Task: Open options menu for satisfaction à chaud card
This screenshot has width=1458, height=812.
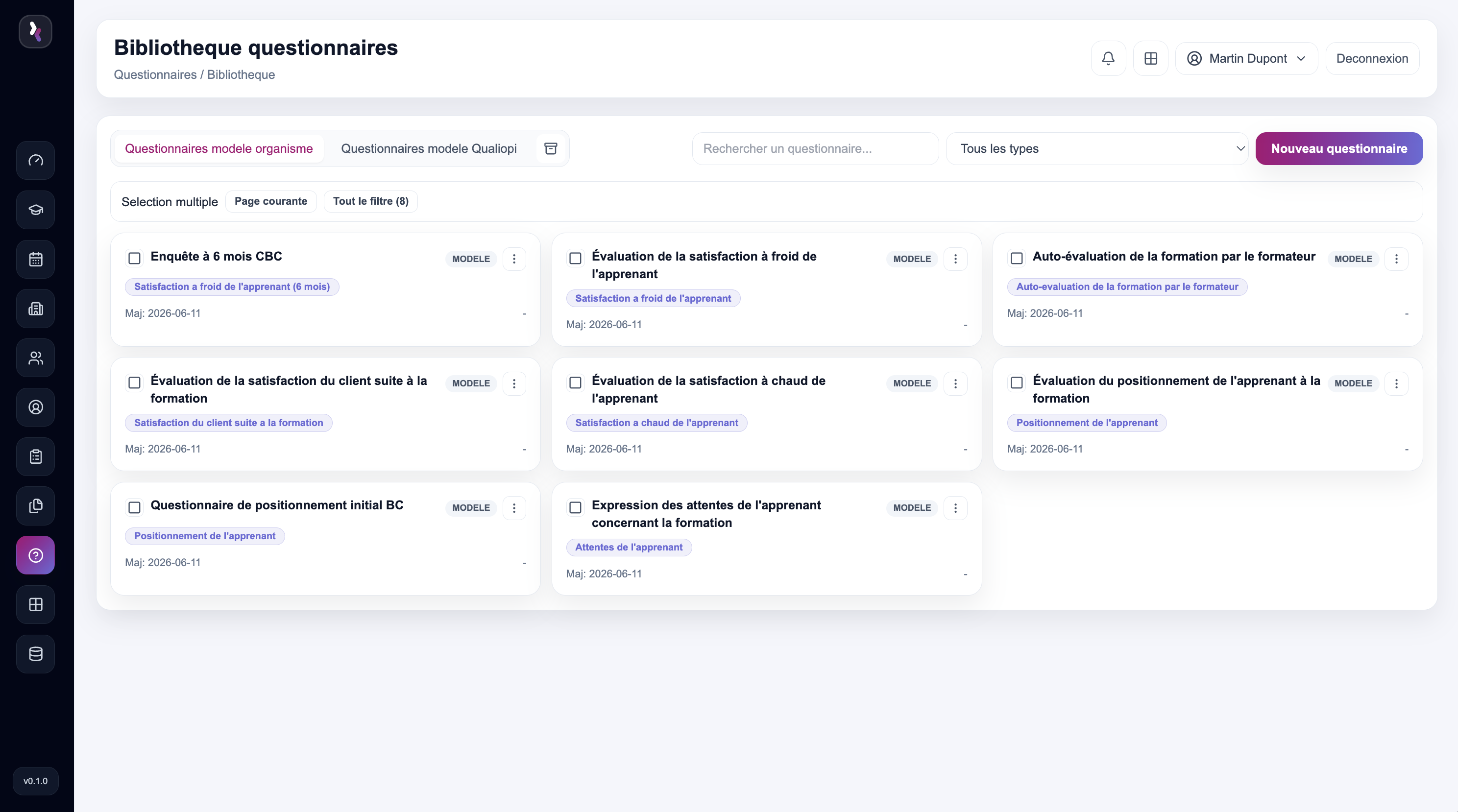Action: 955,383
